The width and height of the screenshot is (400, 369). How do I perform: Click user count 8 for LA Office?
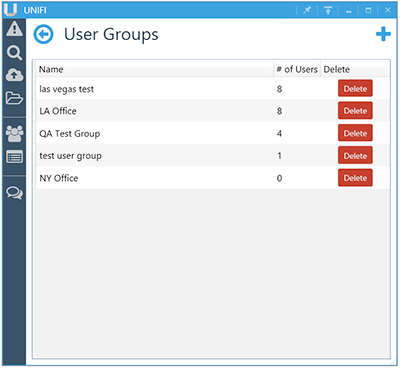click(x=279, y=111)
